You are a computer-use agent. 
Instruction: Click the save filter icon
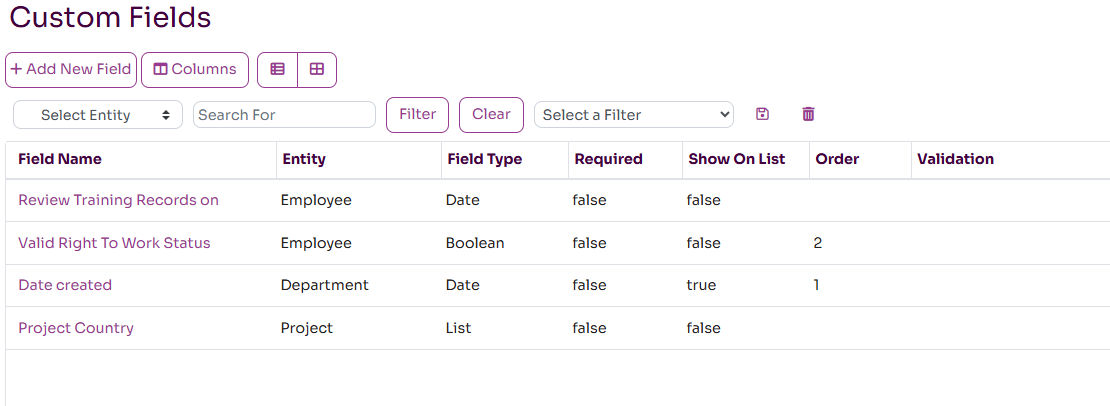coord(763,115)
